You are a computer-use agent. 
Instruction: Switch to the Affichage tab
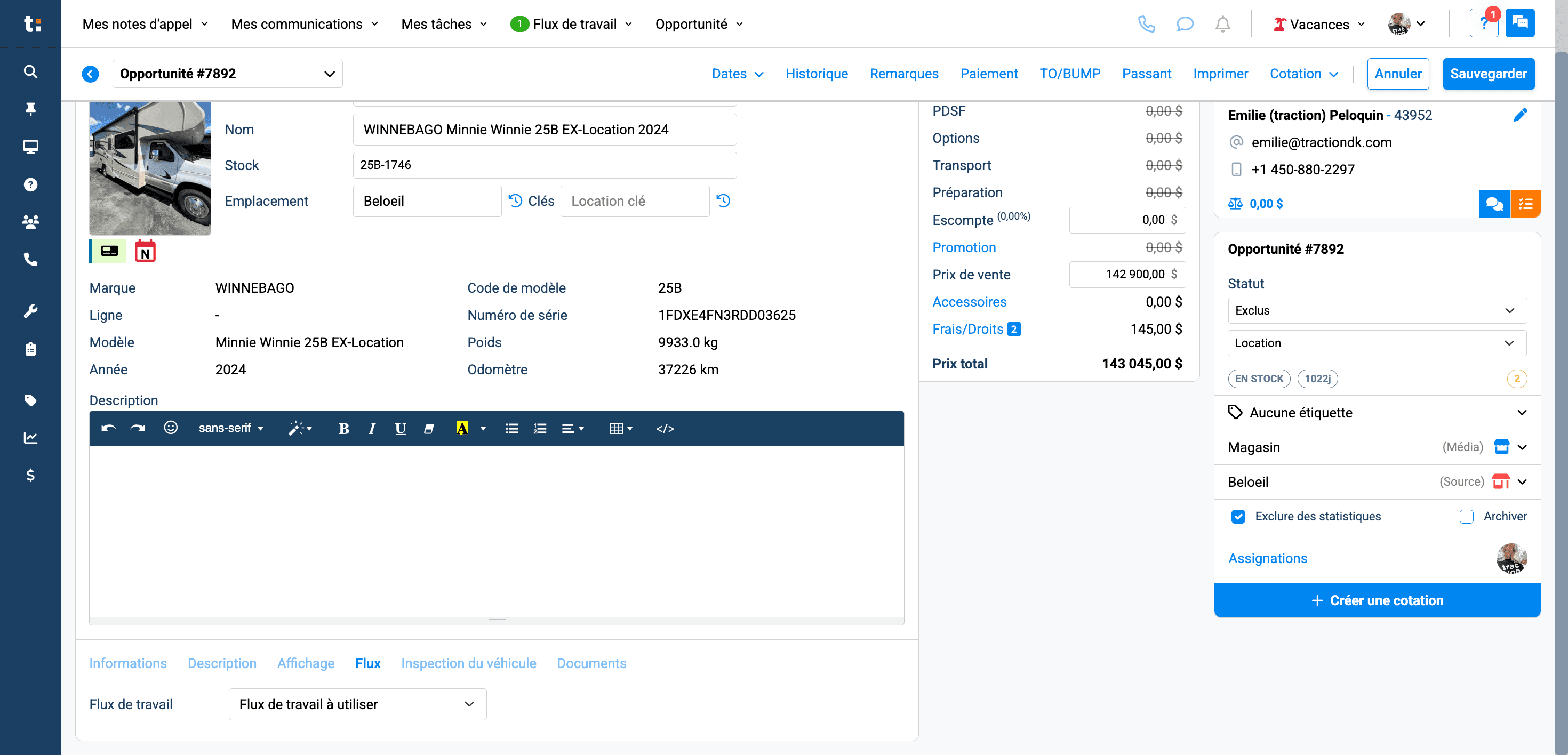click(306, 663)
